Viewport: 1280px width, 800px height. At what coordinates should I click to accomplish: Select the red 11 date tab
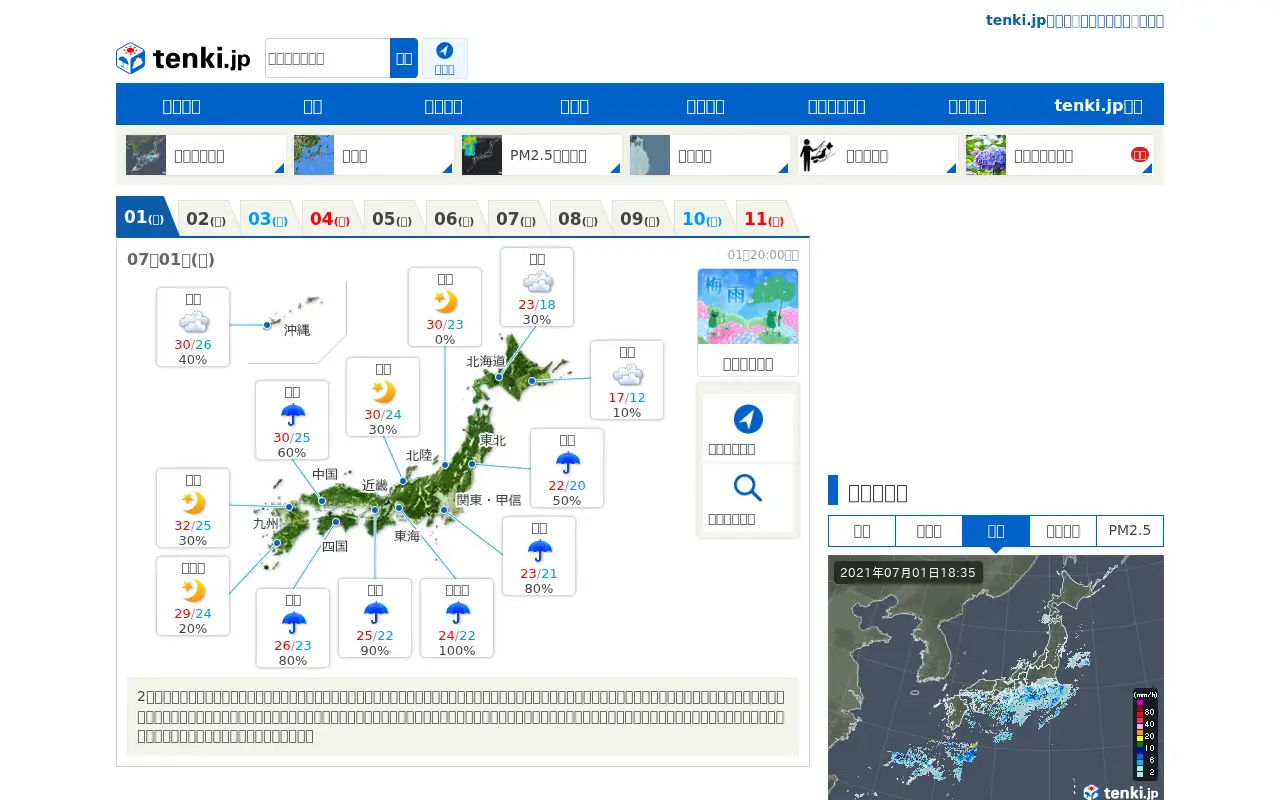[764, 218]
